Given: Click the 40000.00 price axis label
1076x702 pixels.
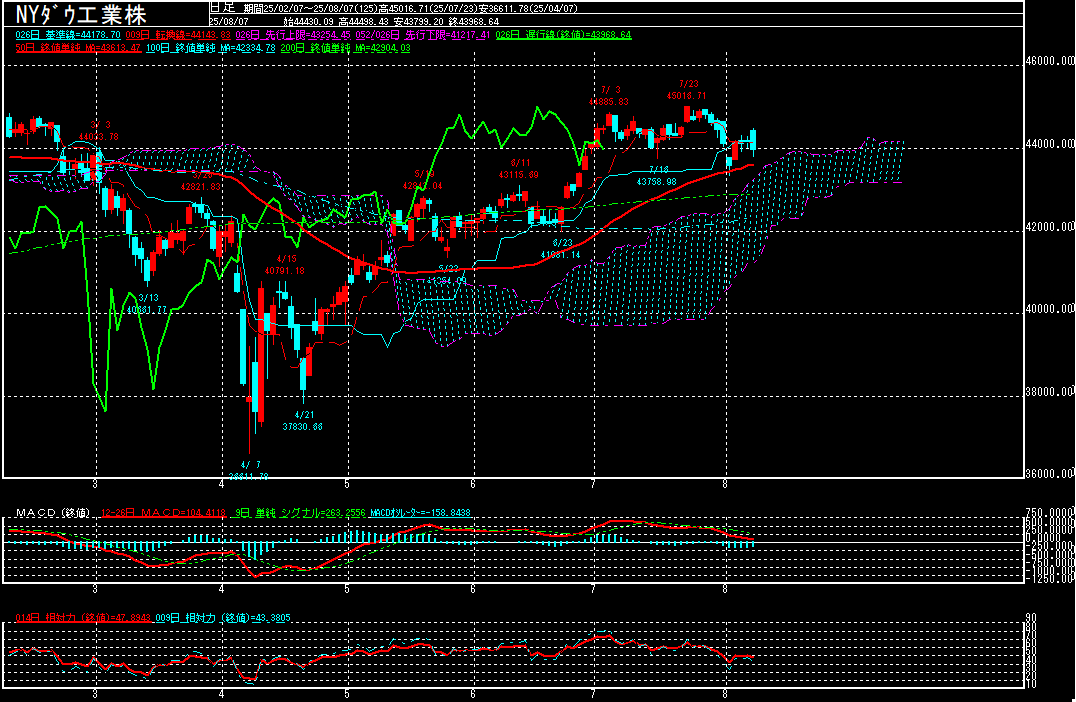Looking at the screenshot, I should point(1050,309).
